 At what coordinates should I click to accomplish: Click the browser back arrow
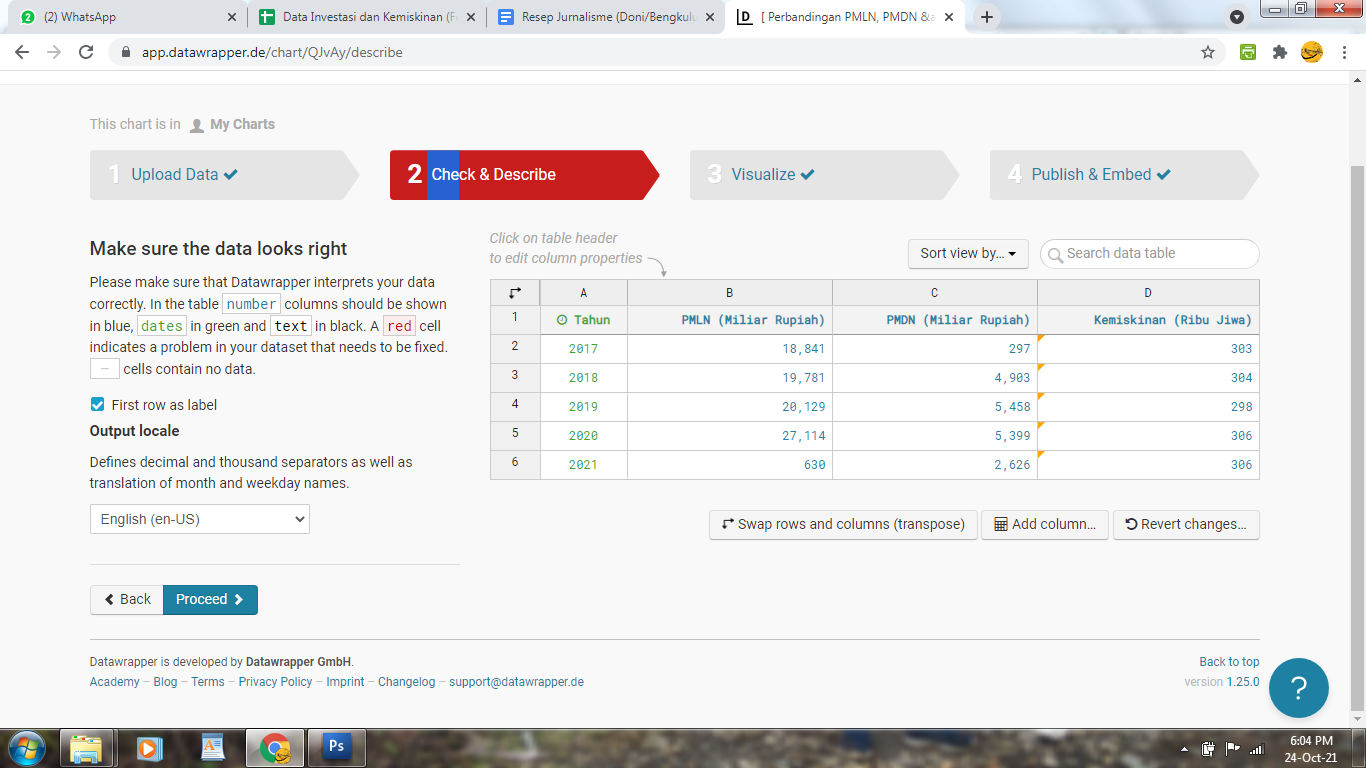coord(22,52)
